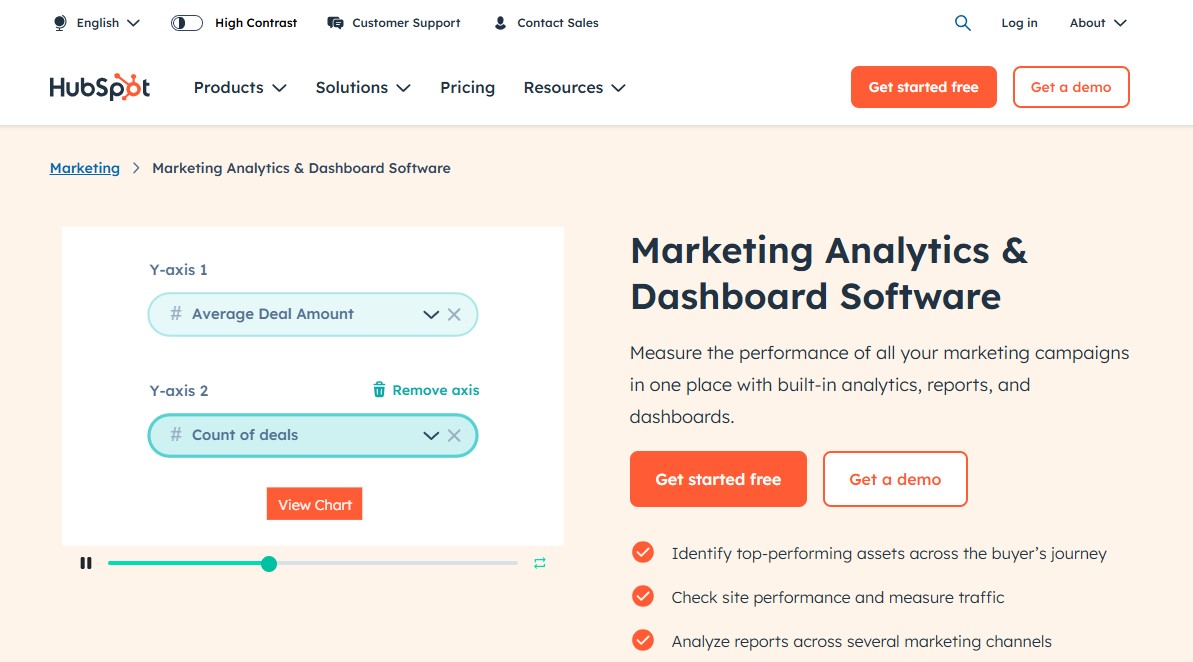
Task: Click Marketing Analytics & Dashboard Software breadcrumb text
Action: [x=301, y=168]
